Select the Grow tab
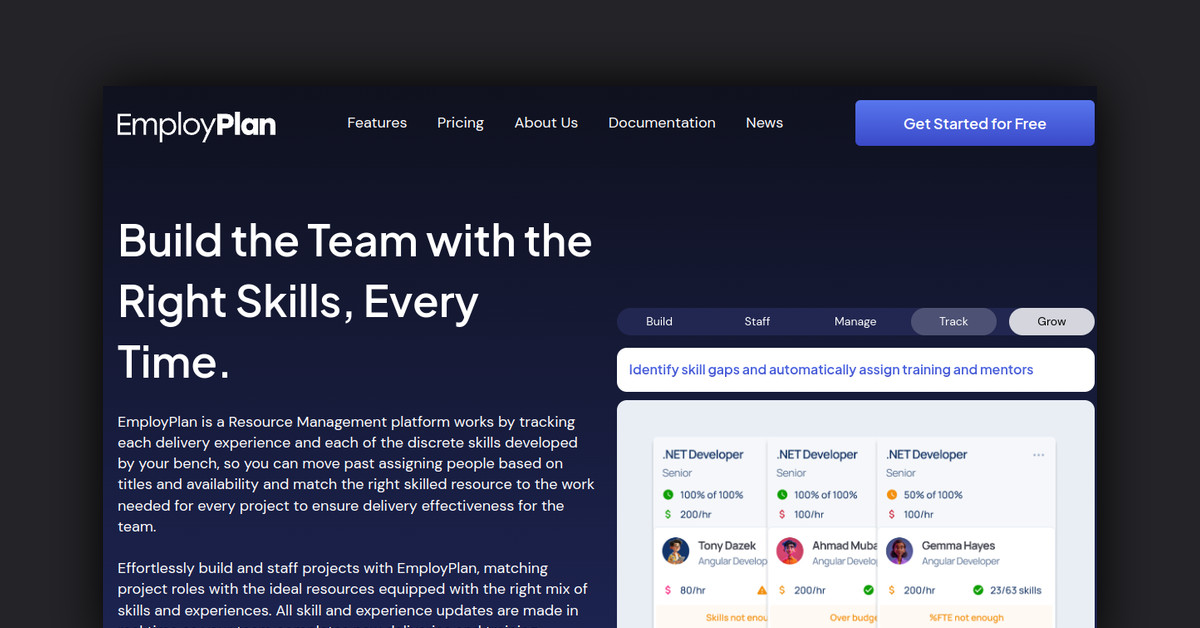 (1051, 321)
